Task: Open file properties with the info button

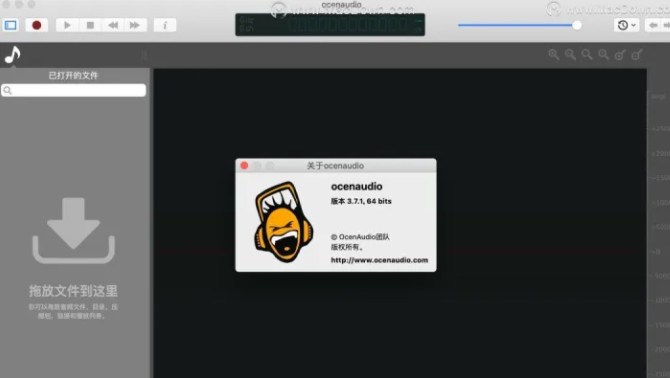Action: pyautogui.click(x=165, y=25)
